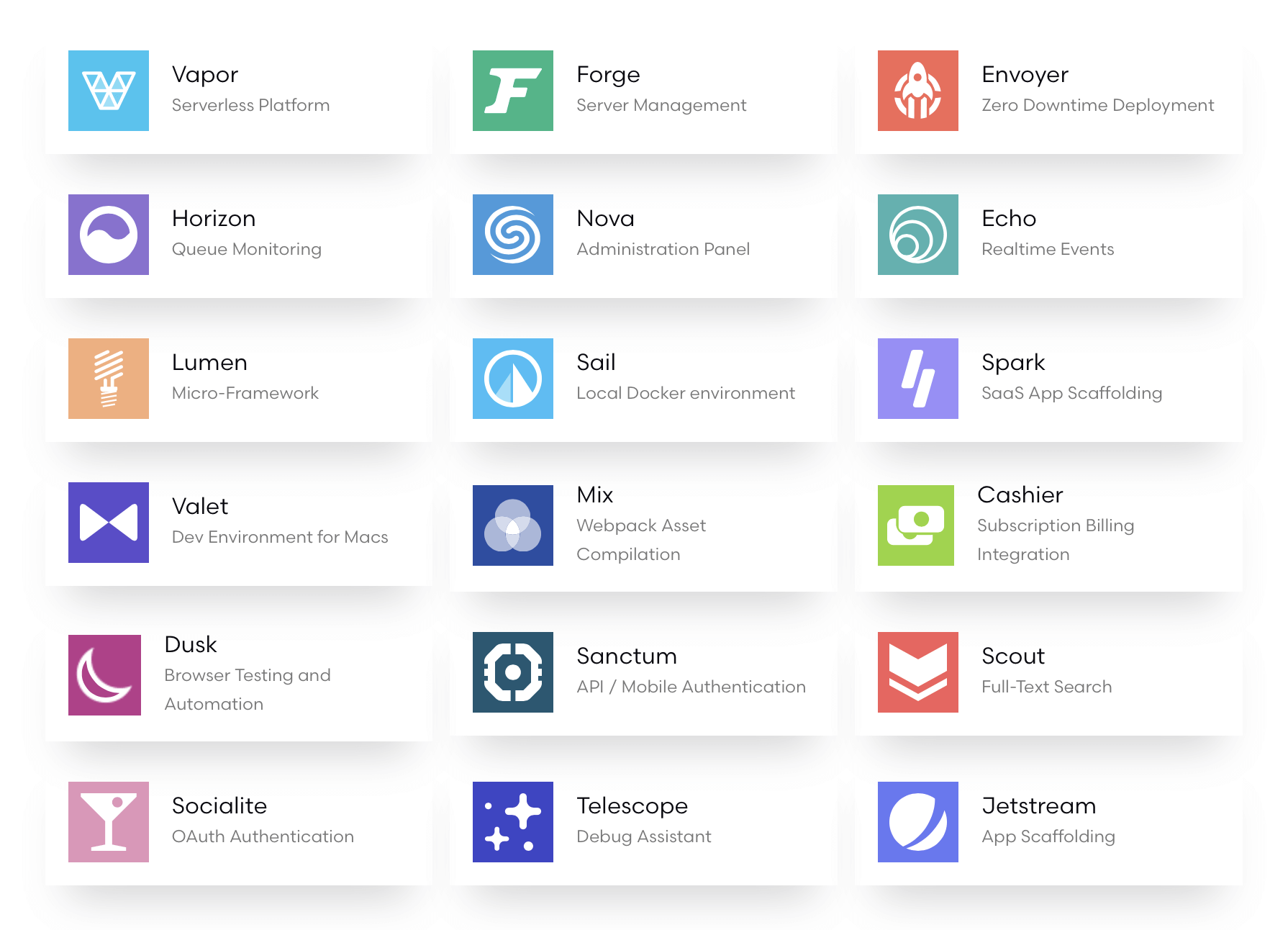Click the 'API / Mobile Authentication' text
Viewport: 1288px width, 930px height.
pyautogui.click(x=691, y=687)
